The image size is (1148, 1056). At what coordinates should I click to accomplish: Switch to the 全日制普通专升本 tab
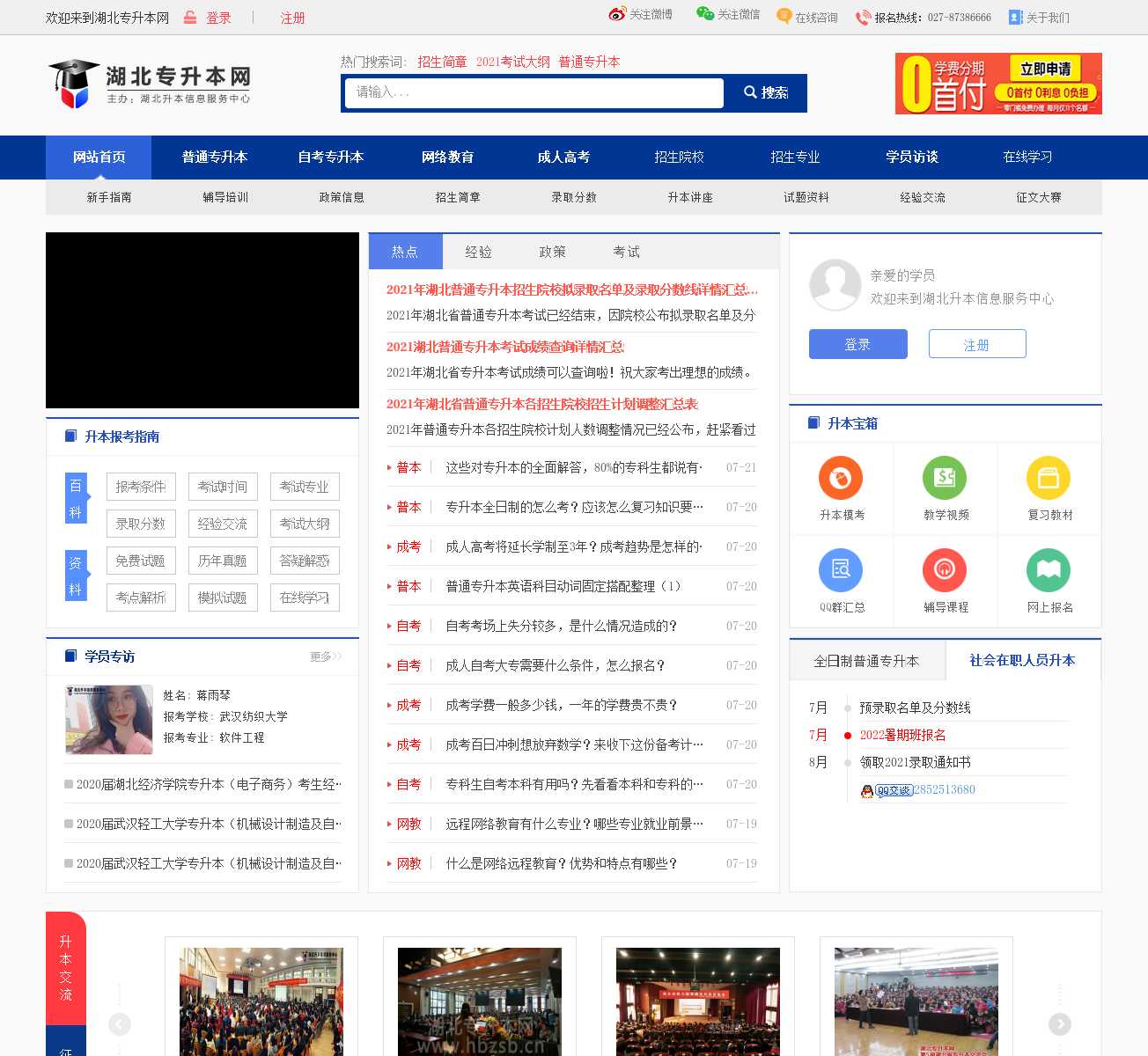coord(866,661)
